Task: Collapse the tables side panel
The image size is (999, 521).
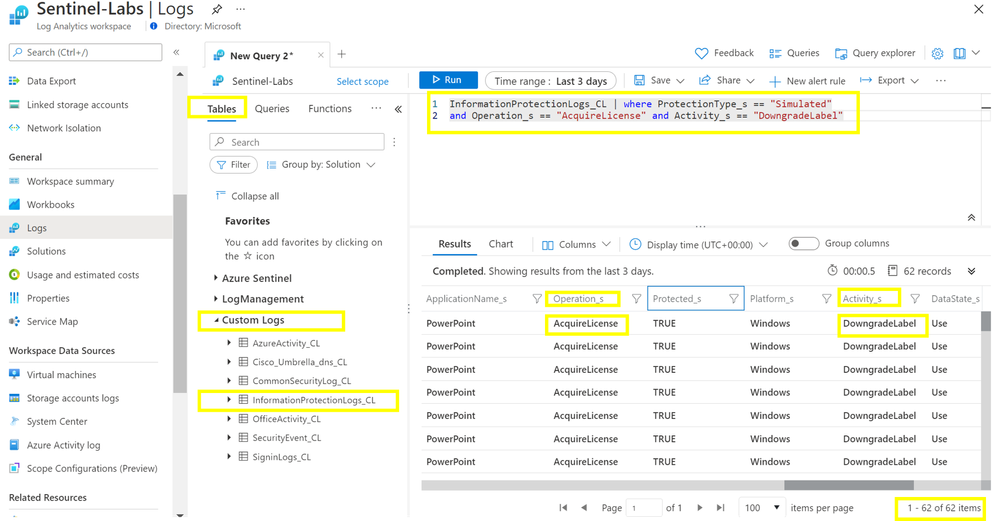Action: (x=398, y=109)
